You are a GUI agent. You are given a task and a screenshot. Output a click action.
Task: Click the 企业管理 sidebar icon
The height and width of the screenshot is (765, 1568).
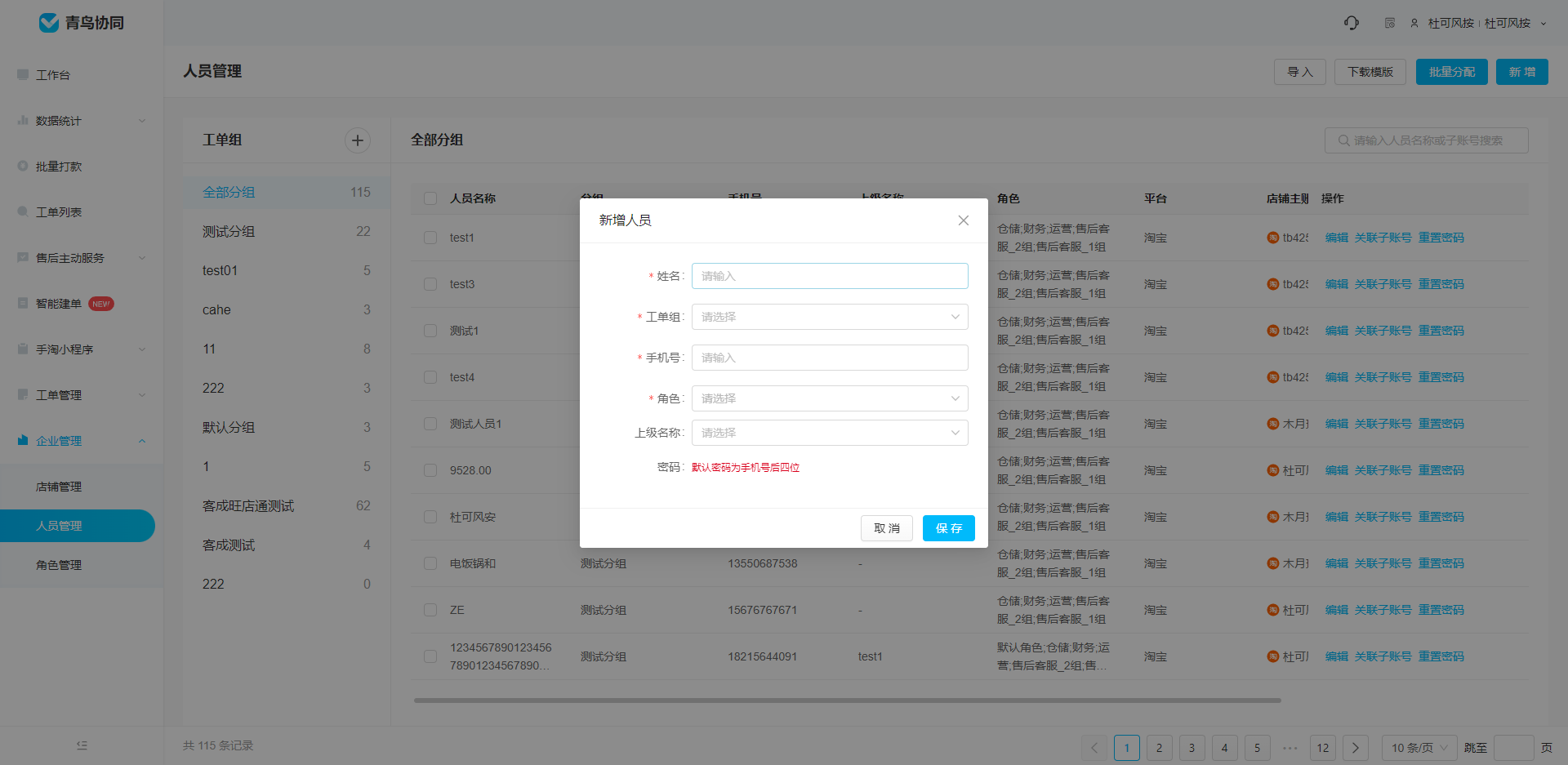tap(23, 440)
